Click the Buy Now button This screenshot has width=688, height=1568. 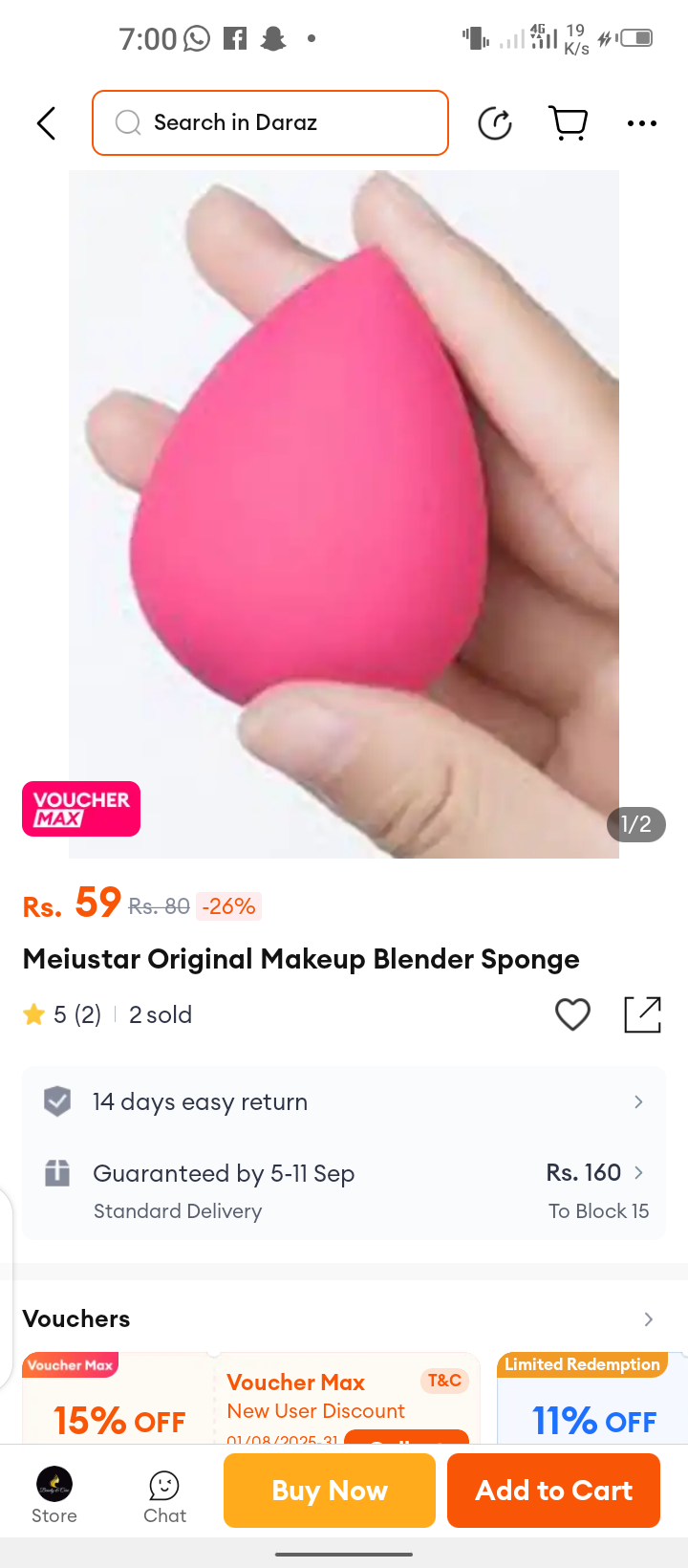(x=330, y=1491)
